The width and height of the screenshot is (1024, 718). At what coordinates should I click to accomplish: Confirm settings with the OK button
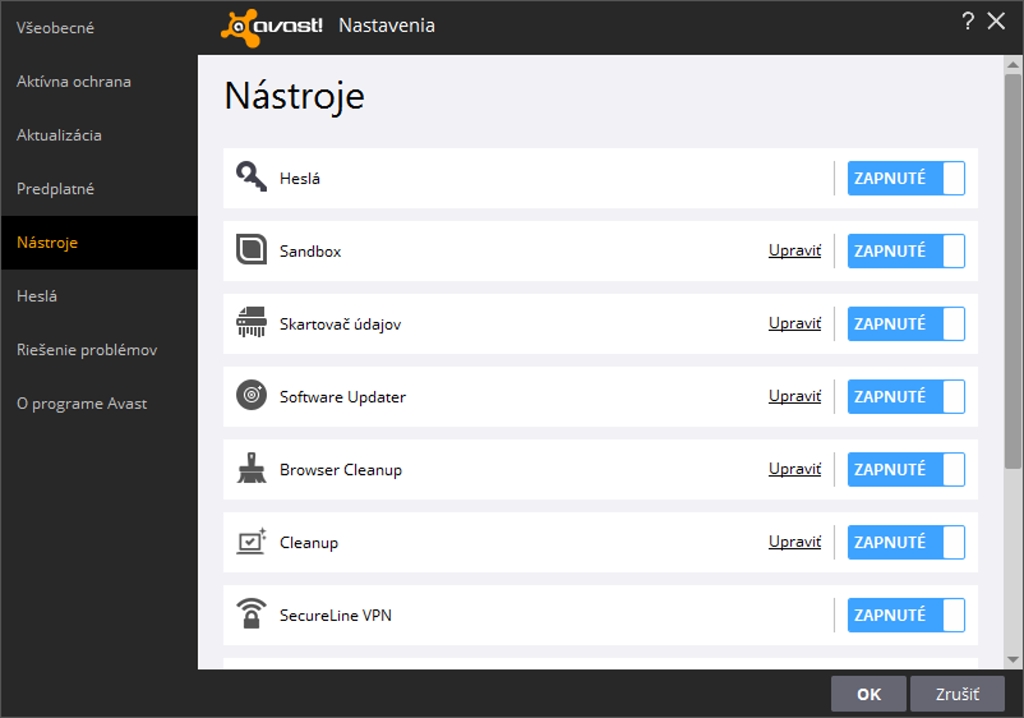pos(868,694)
